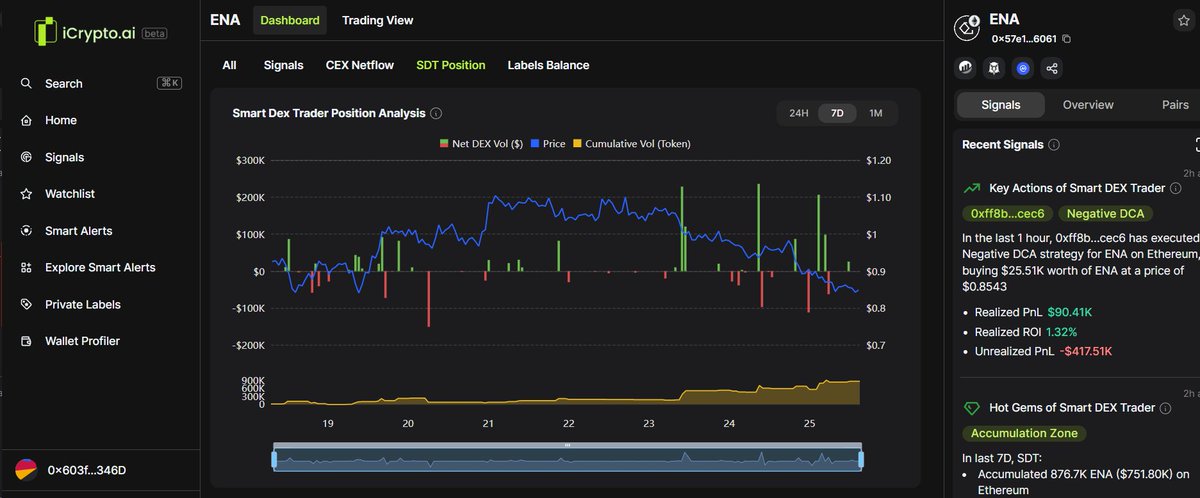Click the ENA token logo in right panel
This screenshot has width=1200, height=498.
[x=968, y=27]
